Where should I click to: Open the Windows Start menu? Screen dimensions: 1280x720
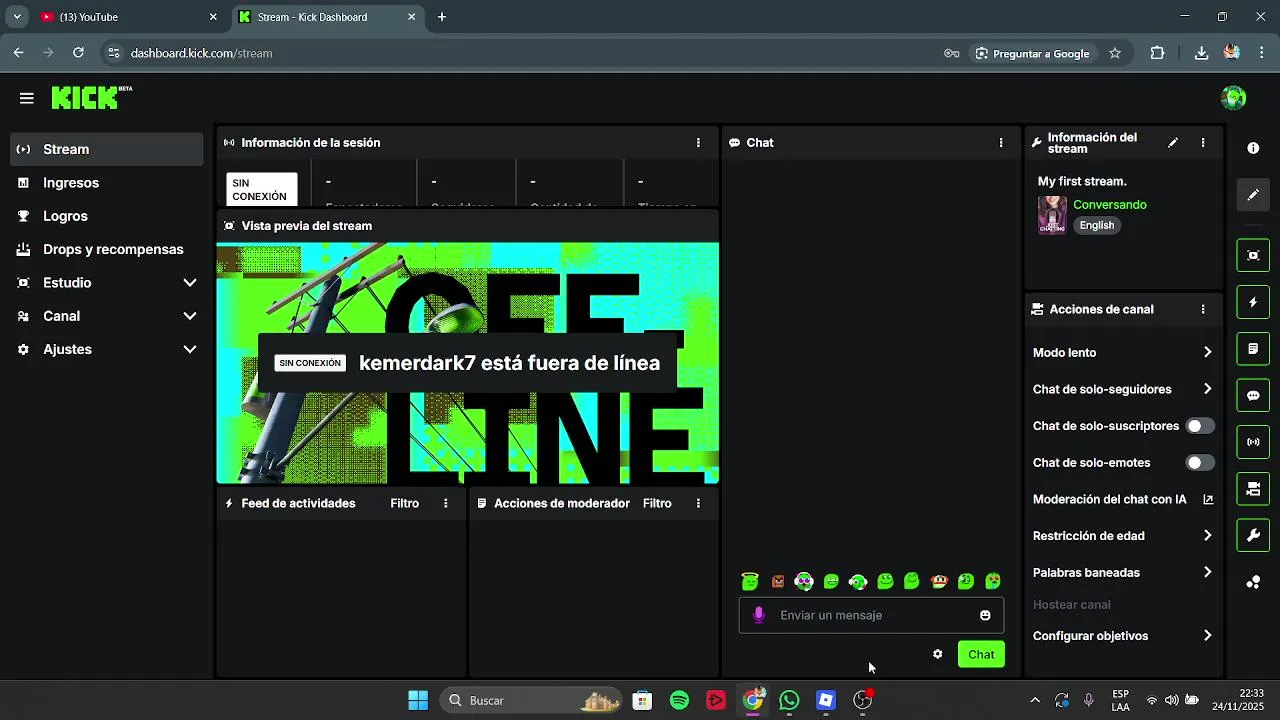point(418,701)
